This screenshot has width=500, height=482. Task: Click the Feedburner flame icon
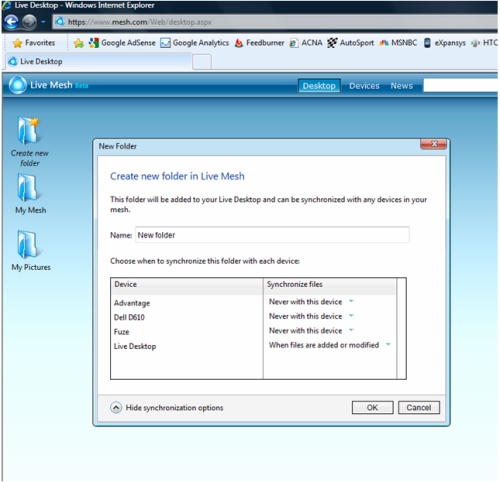(x=239, y=43)
